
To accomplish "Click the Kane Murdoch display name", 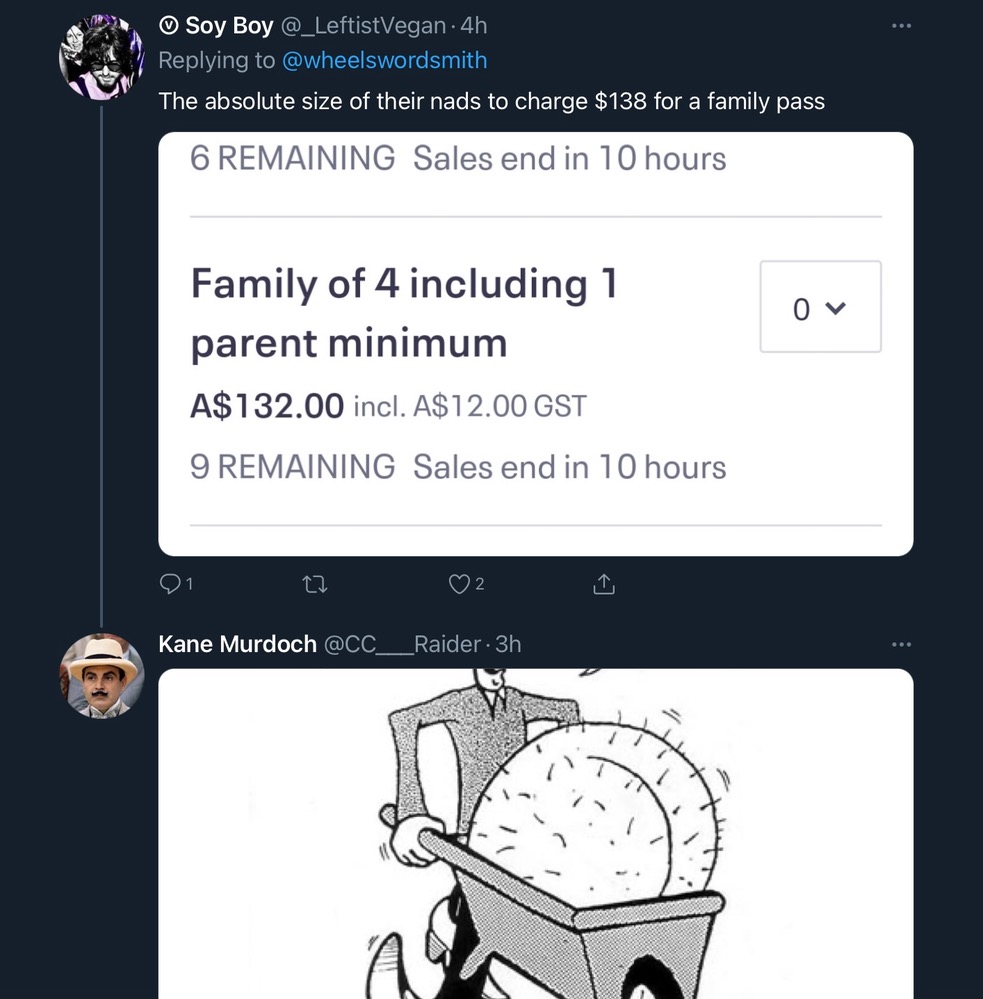I will click(237, 644).
